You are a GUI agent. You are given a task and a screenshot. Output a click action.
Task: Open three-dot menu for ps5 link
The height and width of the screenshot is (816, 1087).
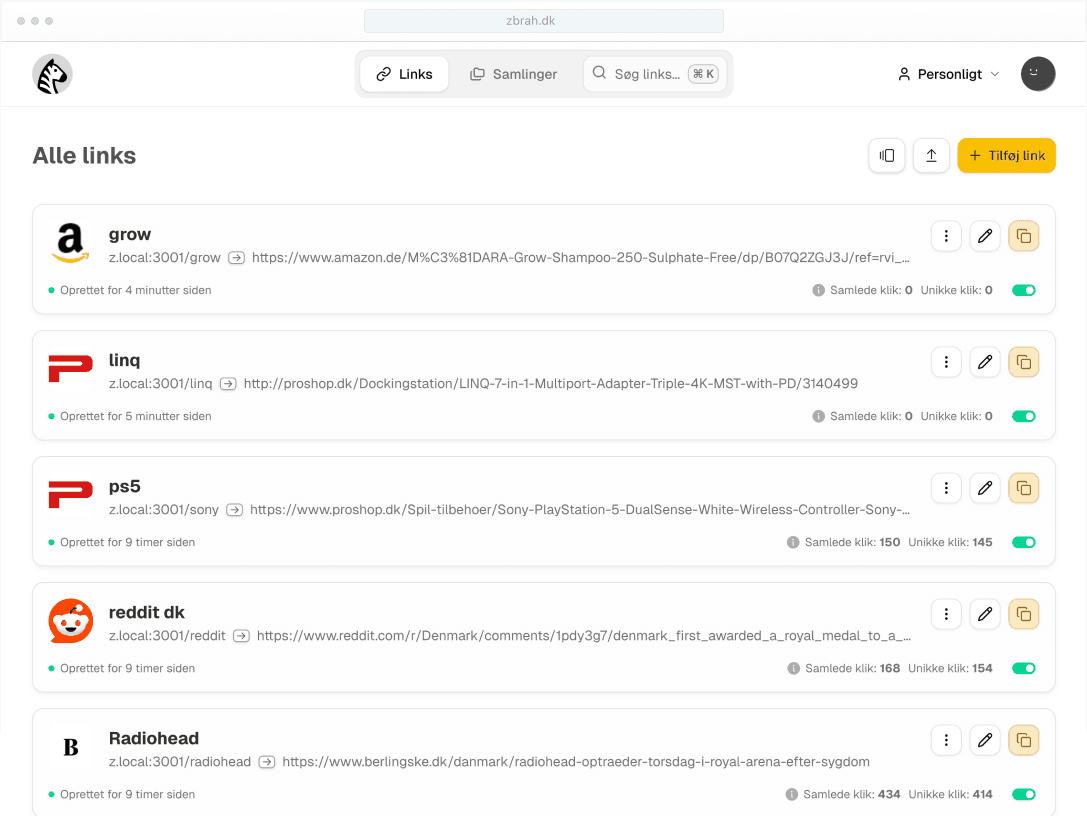point(946,488)
